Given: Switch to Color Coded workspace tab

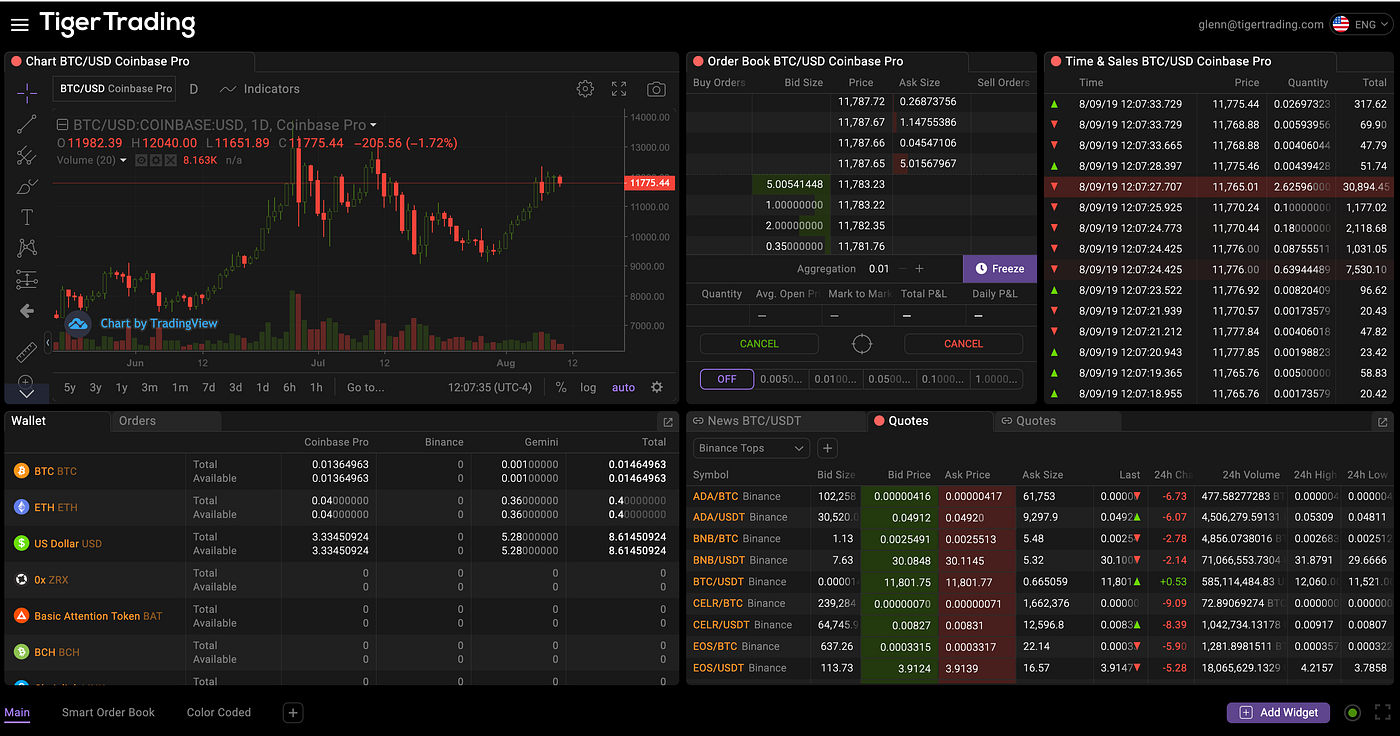Looking at the screenshot, I should coord(219,713).
